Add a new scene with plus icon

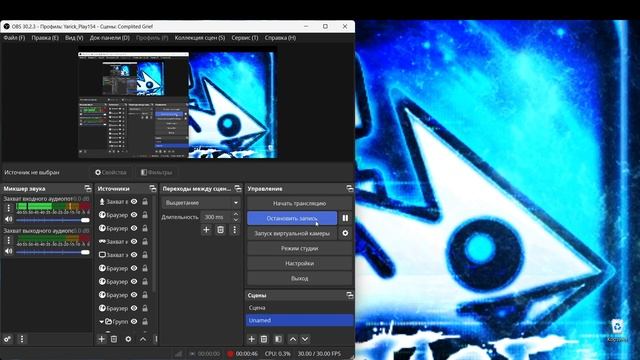(251, 339)
